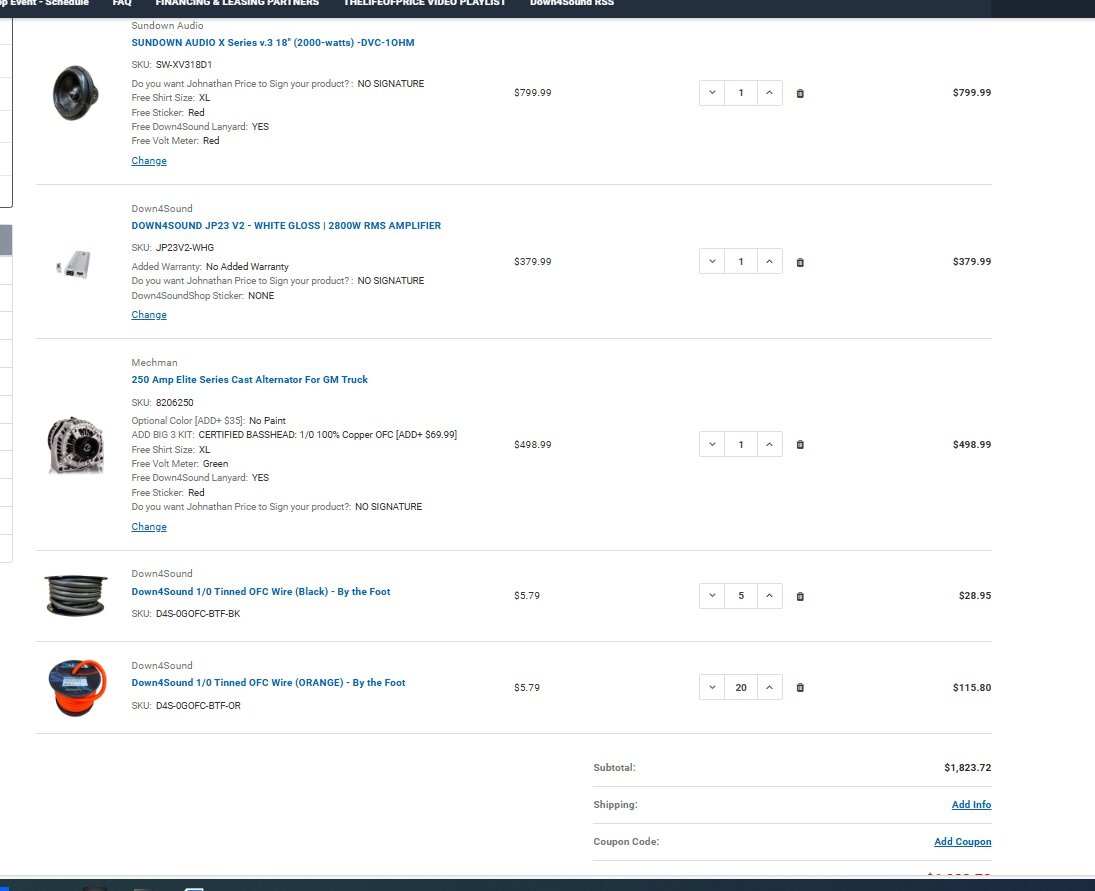
Task: Click the Black wire line total $28.95
Action: point(975,596)
